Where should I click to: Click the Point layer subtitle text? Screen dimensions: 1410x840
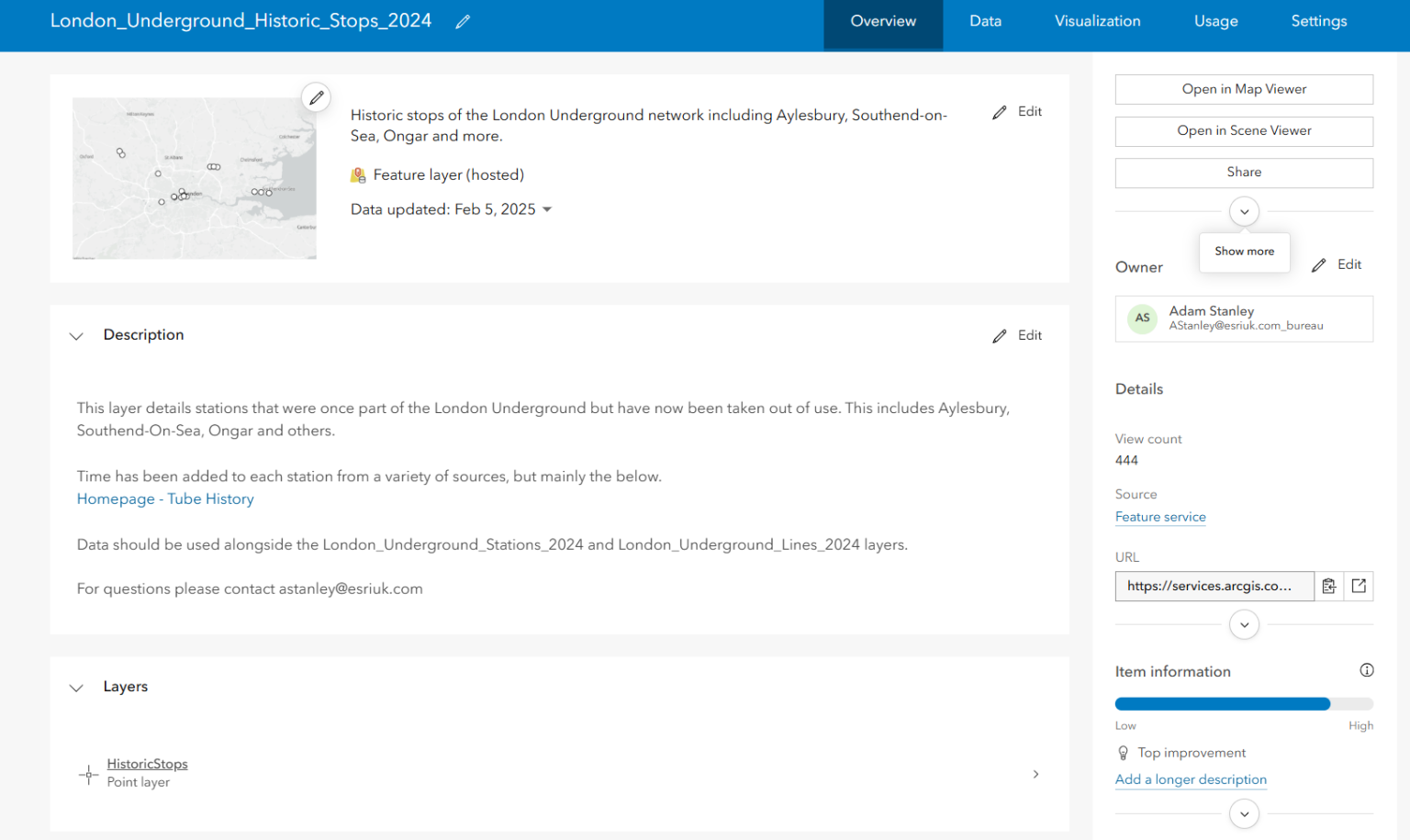[x=139, y=782]
